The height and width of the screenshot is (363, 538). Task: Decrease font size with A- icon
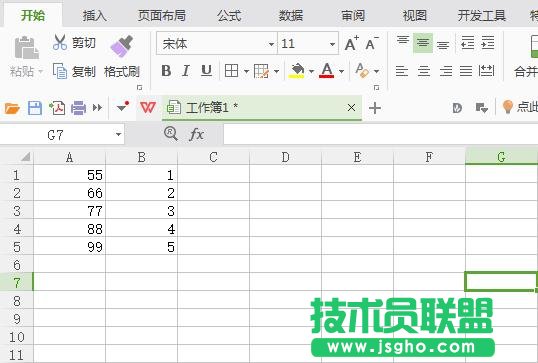coord(372,43)
